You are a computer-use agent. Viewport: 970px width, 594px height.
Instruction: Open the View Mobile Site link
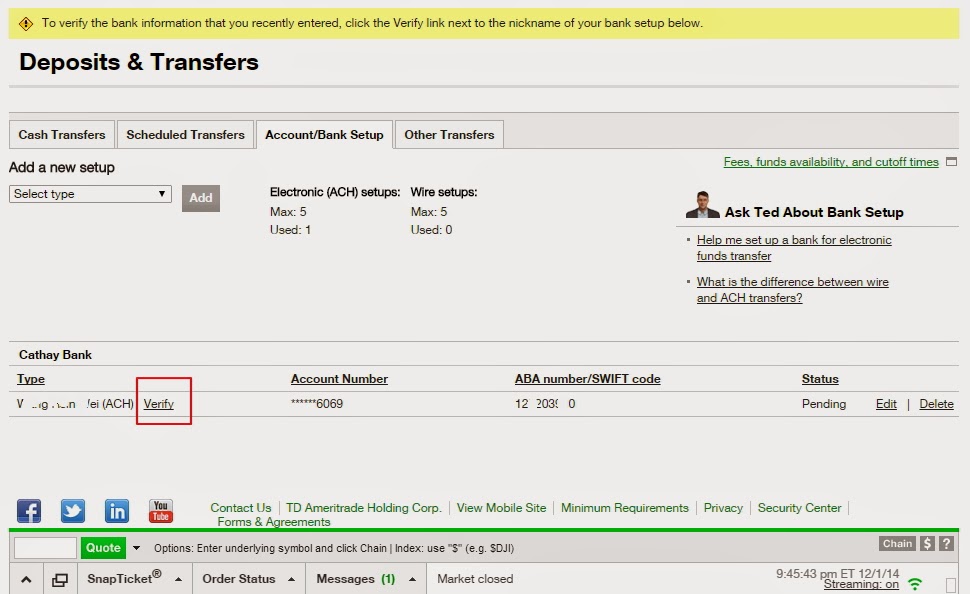(501, 507)
